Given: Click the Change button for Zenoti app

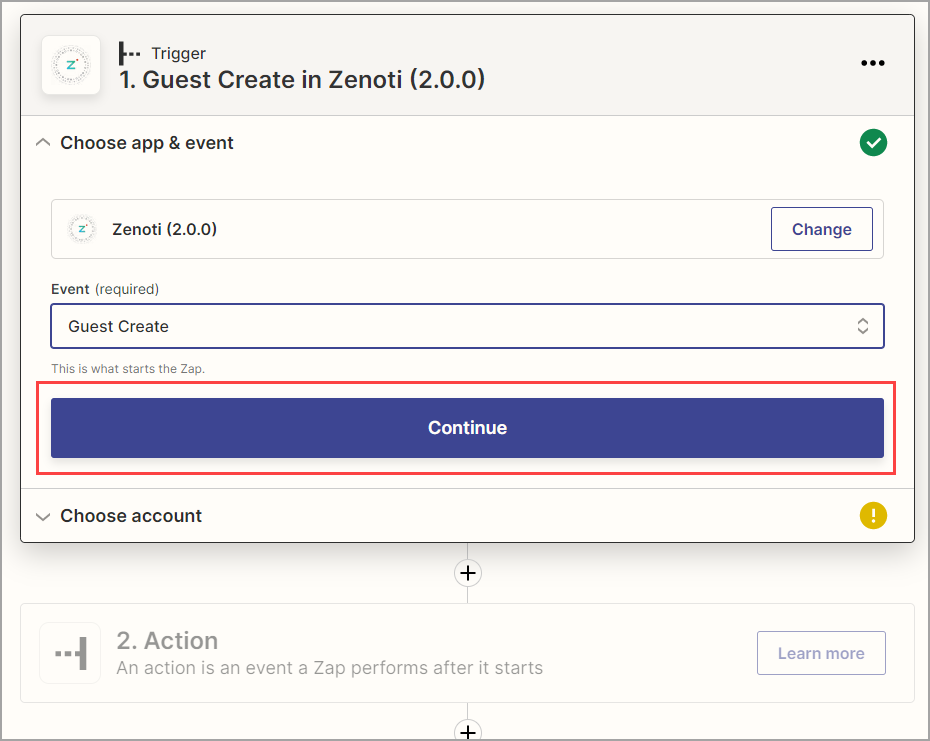Looking at the screenshot, I should click(821, 229).
